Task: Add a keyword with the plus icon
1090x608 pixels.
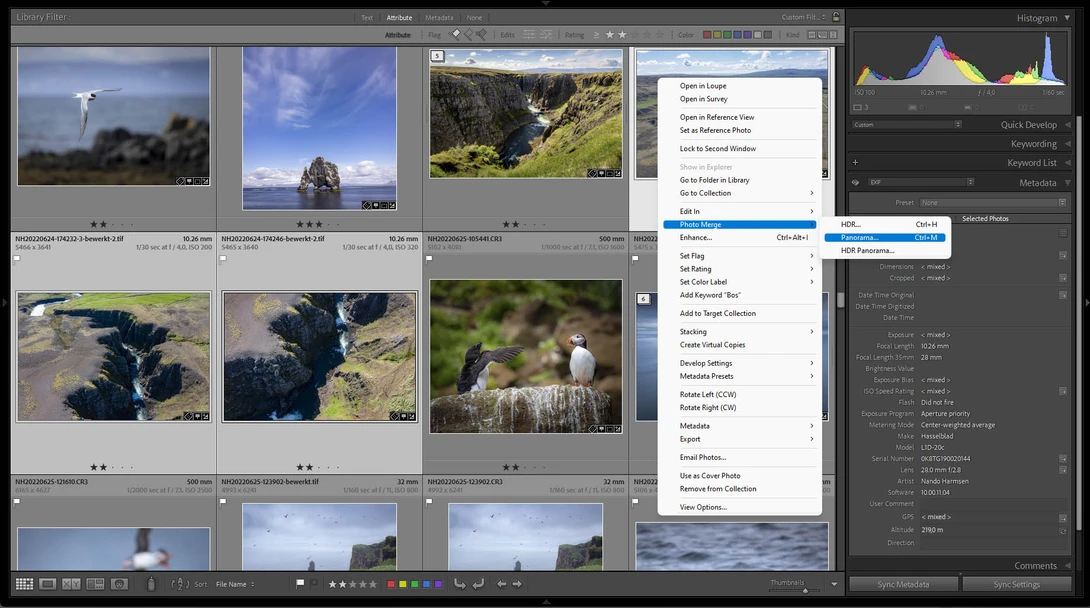Action: point(855,163)
